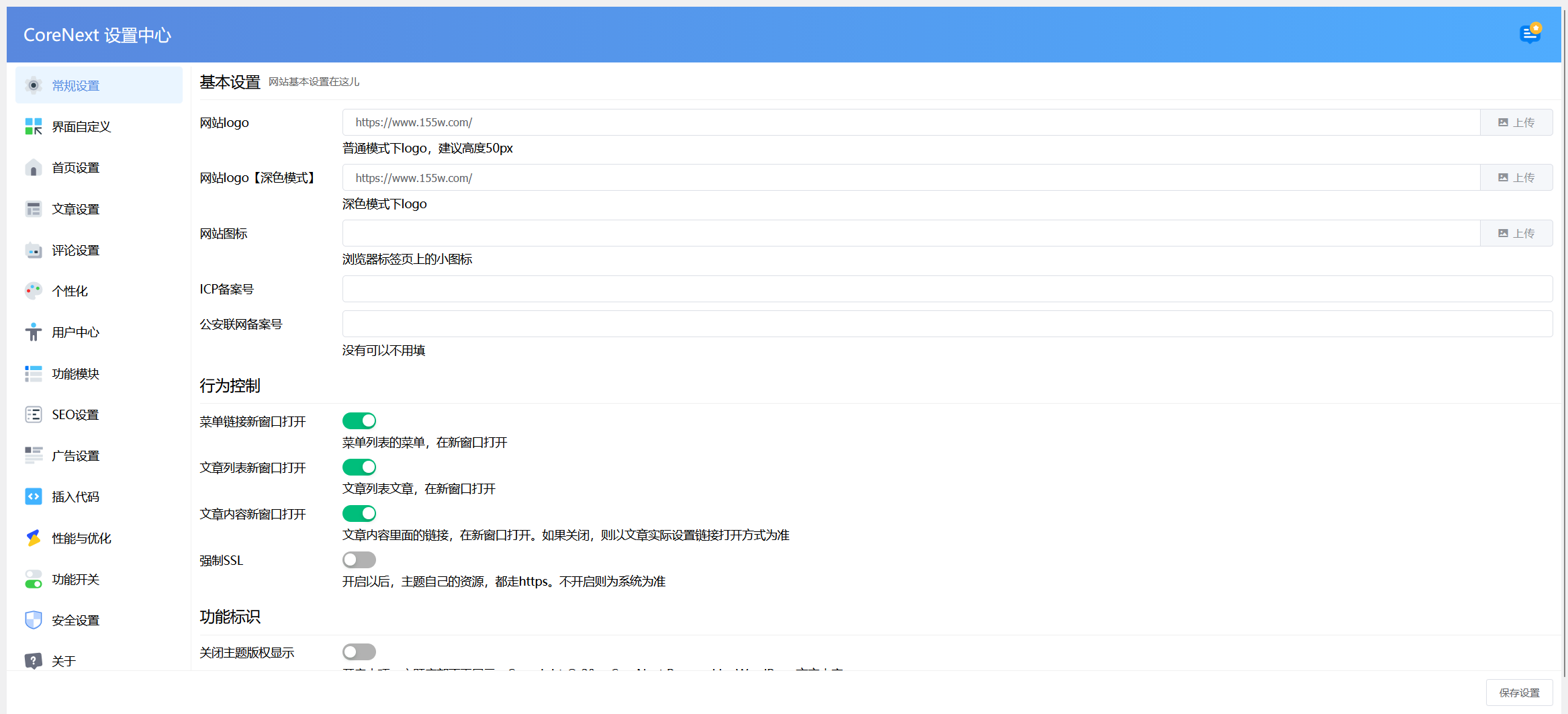The height and width of the screenshot is (714, 1568).
Task: Open the 功能模块 list icon
Action: 34,373
